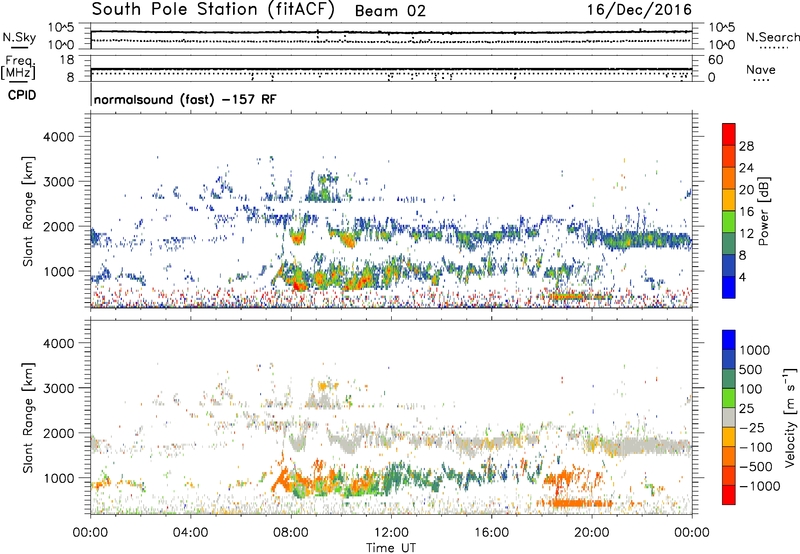Image resolution: width=800 pixels, height=554 pixels.
Task: Click the '08:00' time axis label
Action: click(x=291, y=533)
